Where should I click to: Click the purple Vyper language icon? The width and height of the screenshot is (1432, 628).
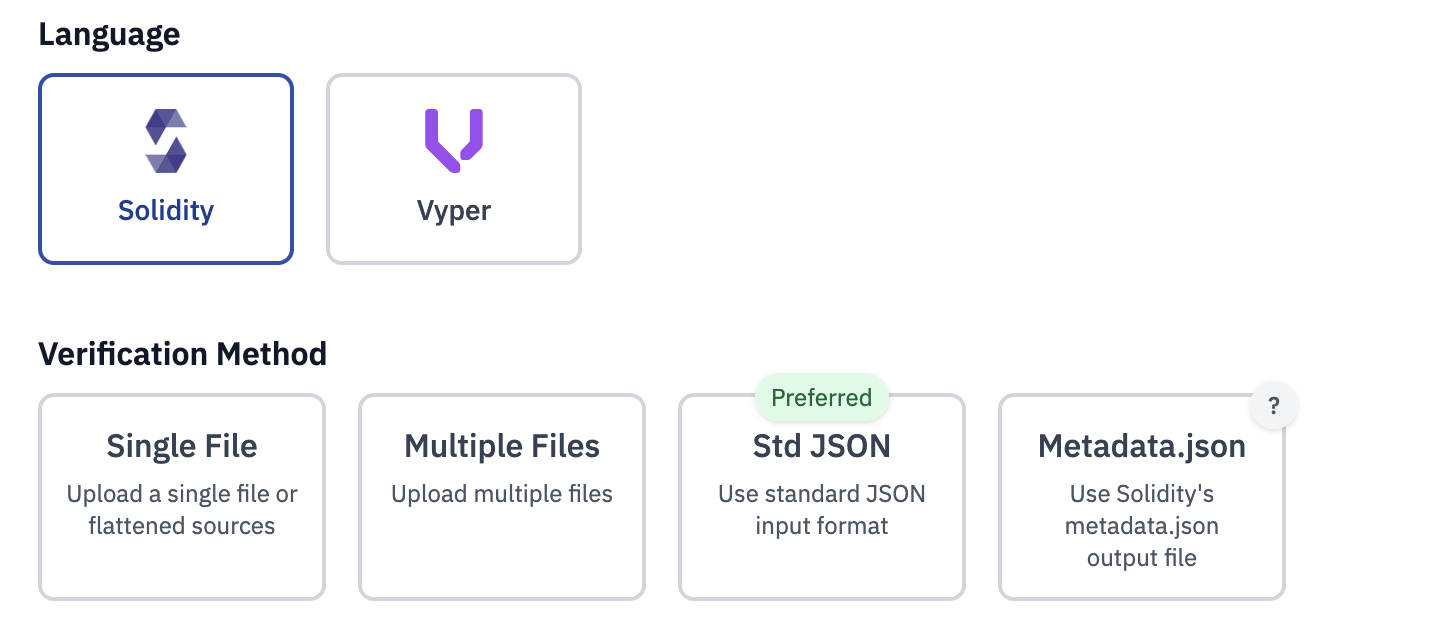point(453,140)
